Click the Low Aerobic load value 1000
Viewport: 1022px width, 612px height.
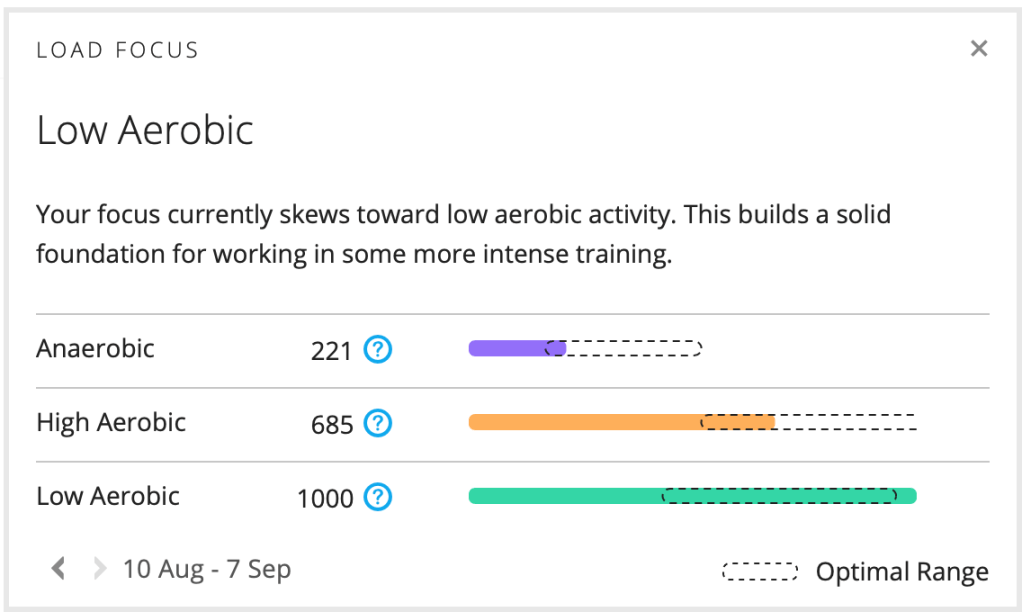(x=325, y=498)
